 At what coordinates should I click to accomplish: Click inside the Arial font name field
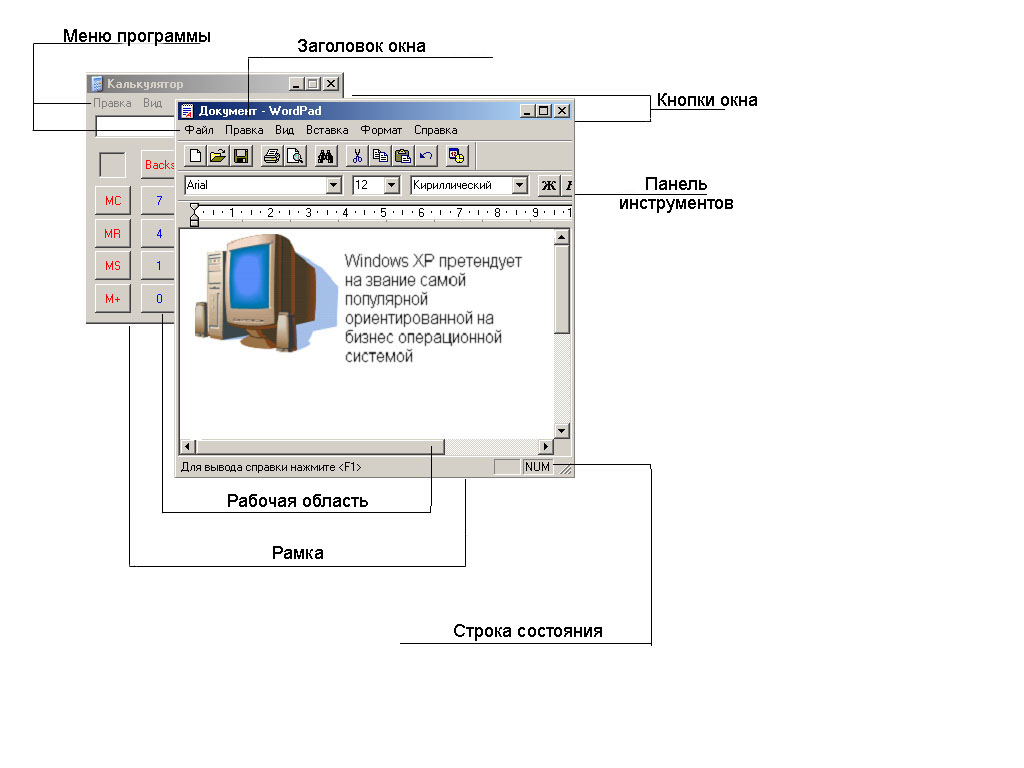[x=255, y=185]
